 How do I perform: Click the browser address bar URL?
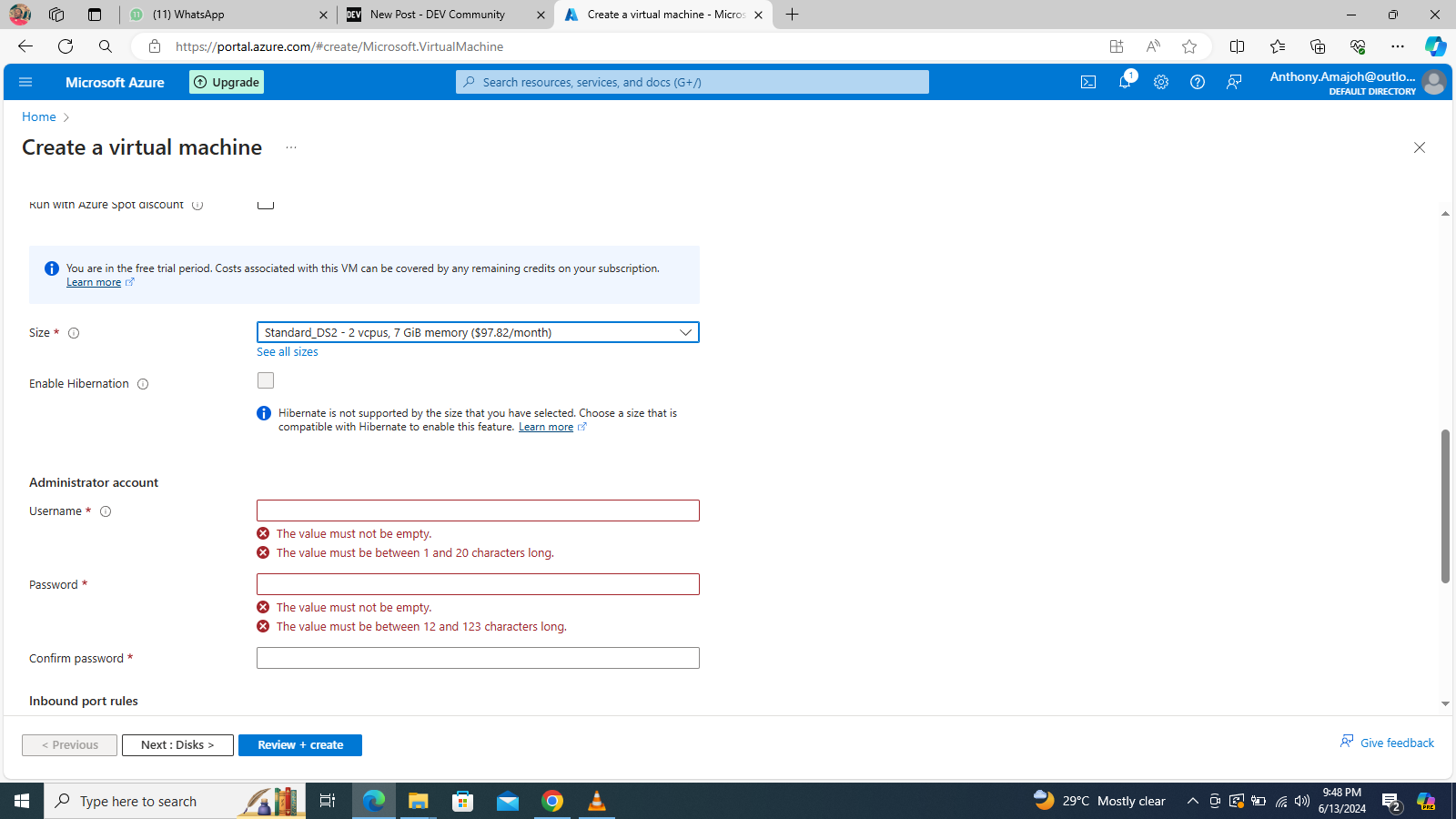339,46
